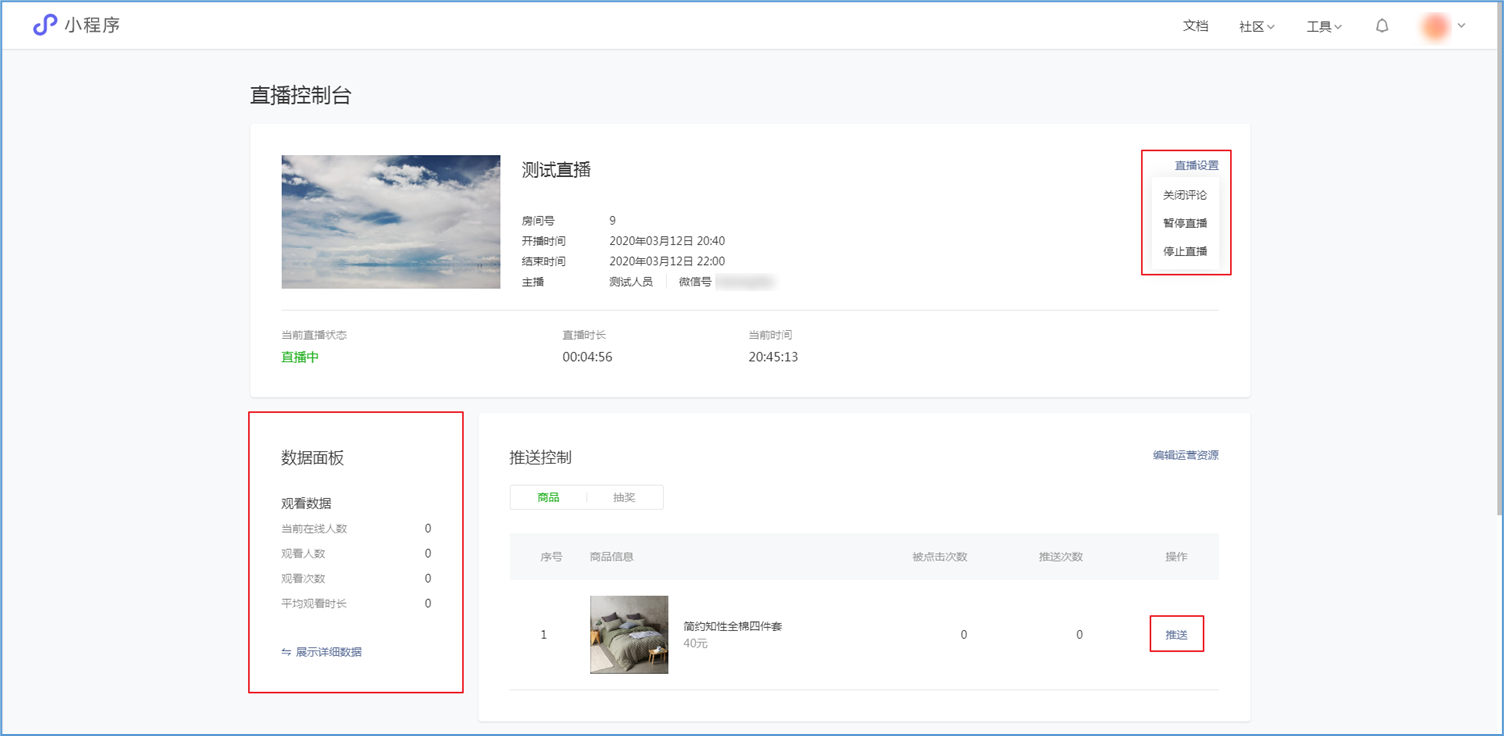Show detailed data via 展示详细数据 link
This screenshot has width=1504, height=736.
[328, 652]
